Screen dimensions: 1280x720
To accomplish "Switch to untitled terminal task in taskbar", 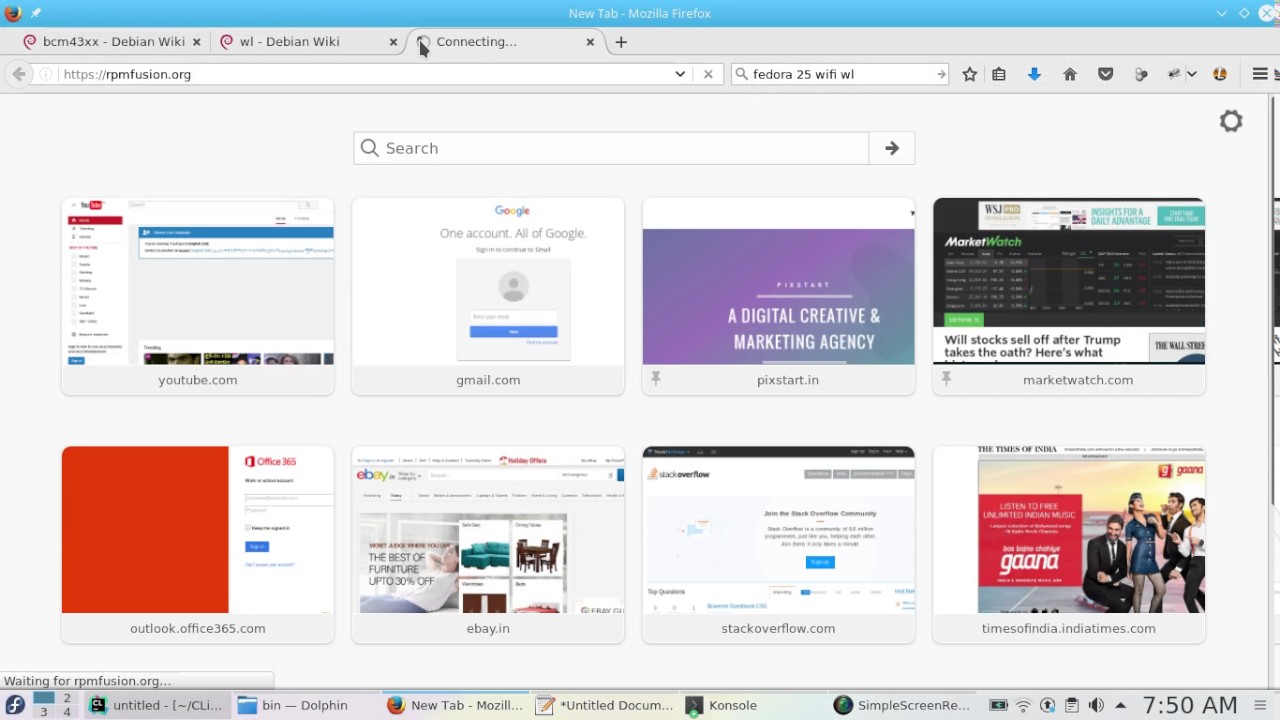I will 157,705.
